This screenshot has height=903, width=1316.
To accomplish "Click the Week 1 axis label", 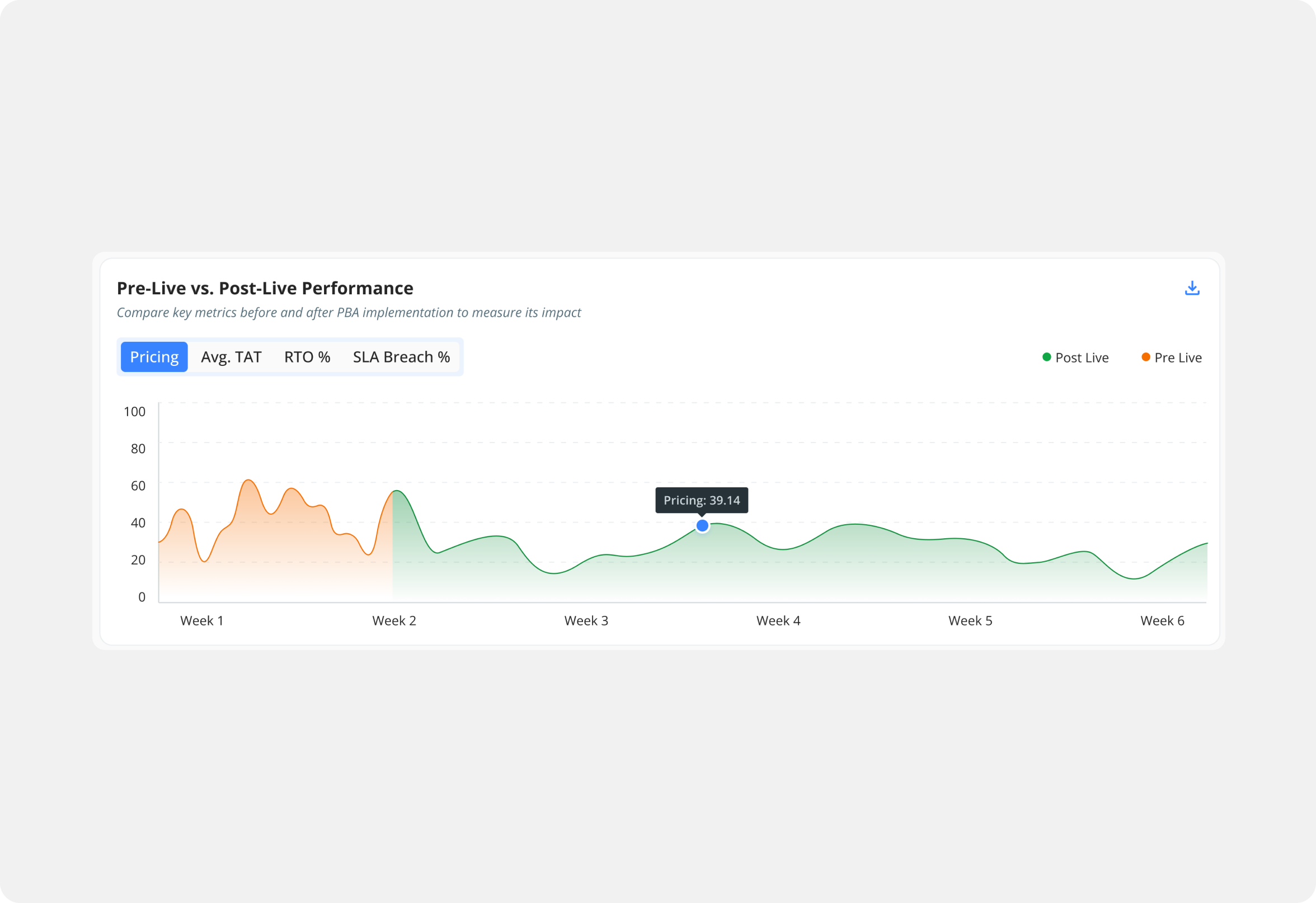I will (x=201, y=620).
